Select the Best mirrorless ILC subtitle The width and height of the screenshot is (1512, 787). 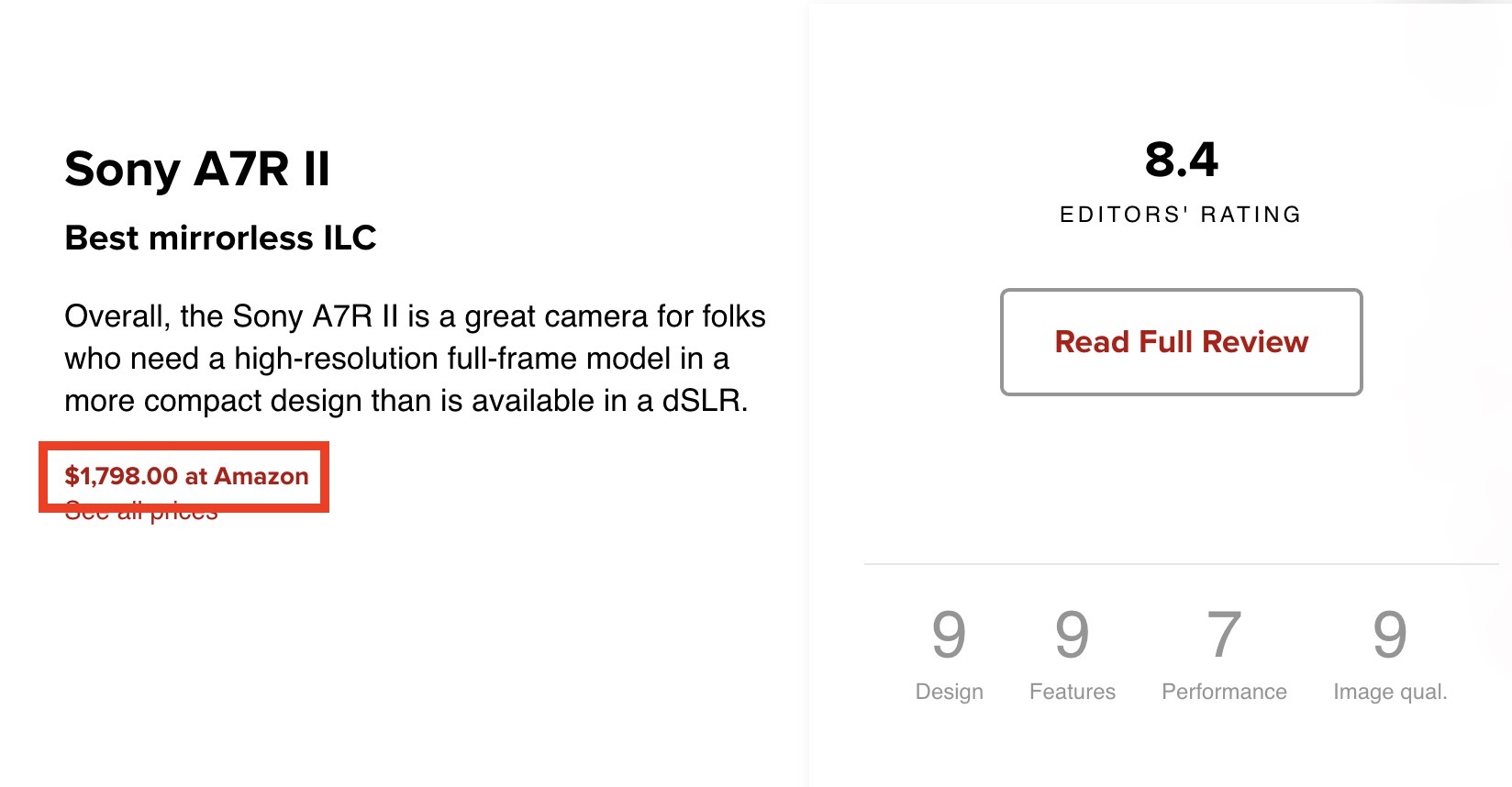220,238
